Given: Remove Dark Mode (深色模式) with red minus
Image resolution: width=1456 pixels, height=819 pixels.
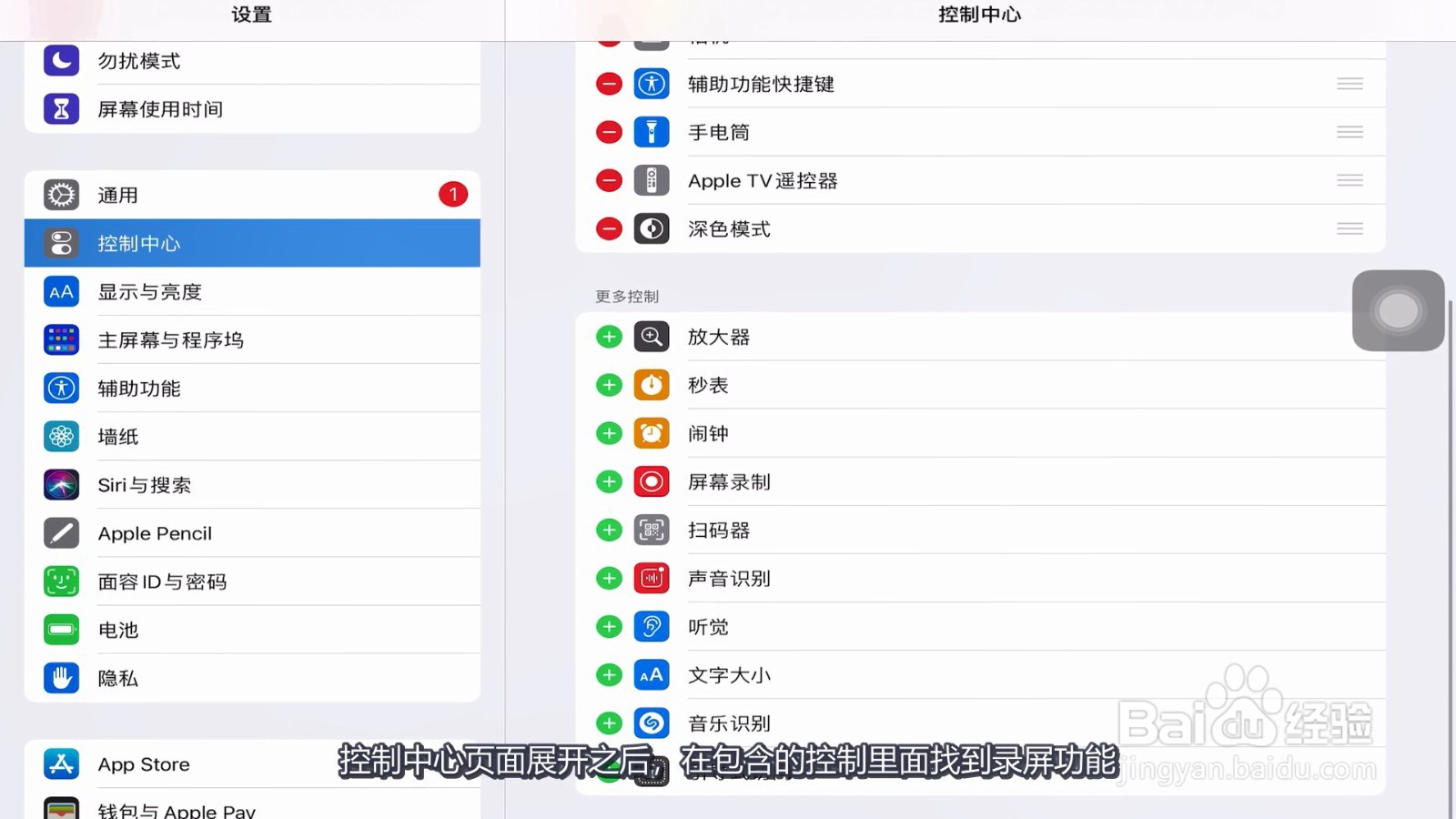Looking at the screenshot, I should coord(609,228).
